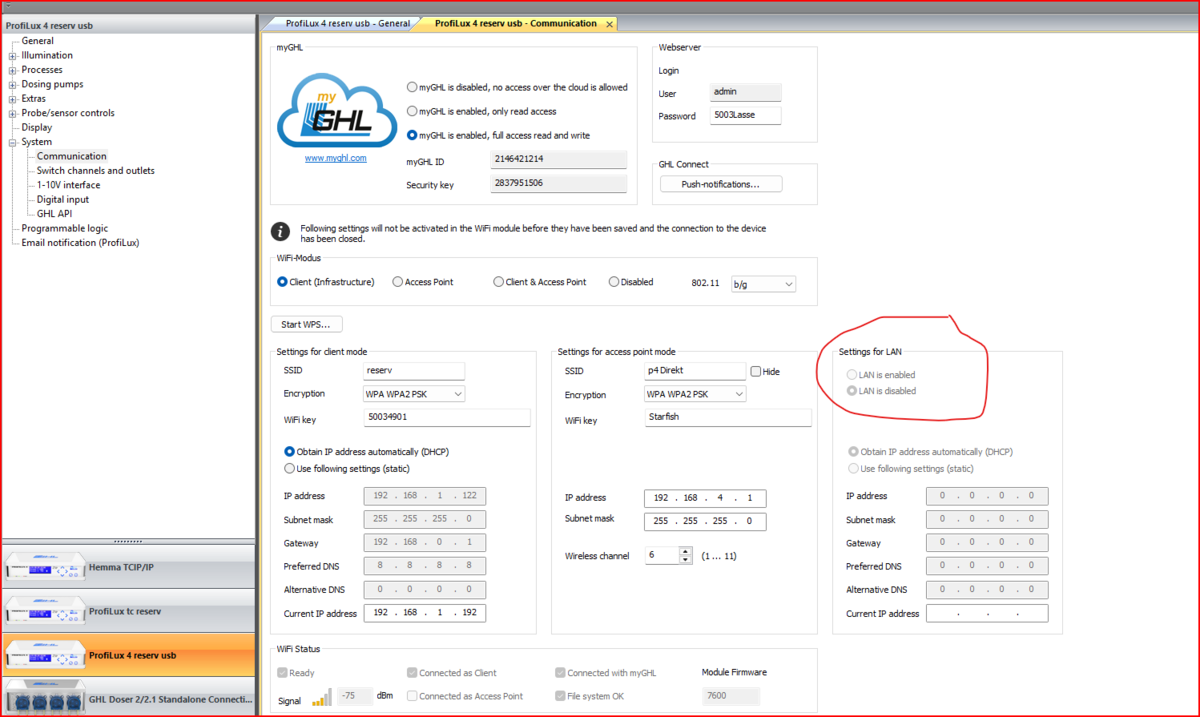Image resolution: width=1200 pixels, height=717 pixels.
Task: Select the ProfiLux 4 reserv usb device
Action: (x=129, y=655)
